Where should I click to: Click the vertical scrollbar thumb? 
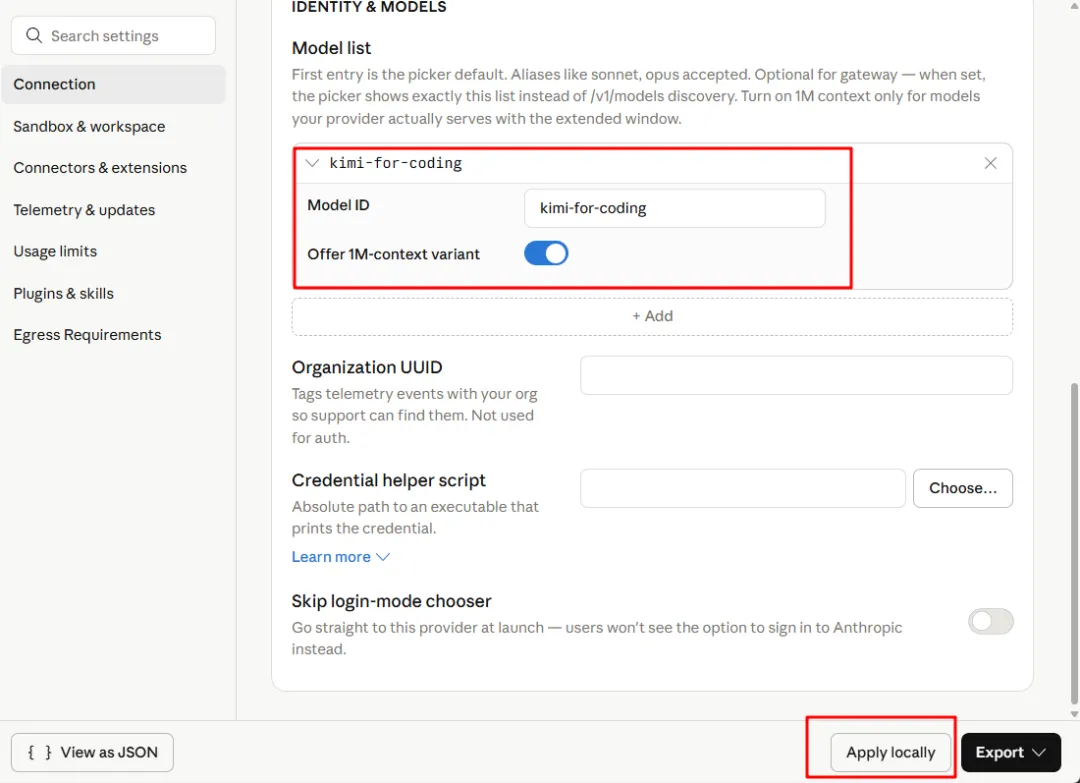1074,544
